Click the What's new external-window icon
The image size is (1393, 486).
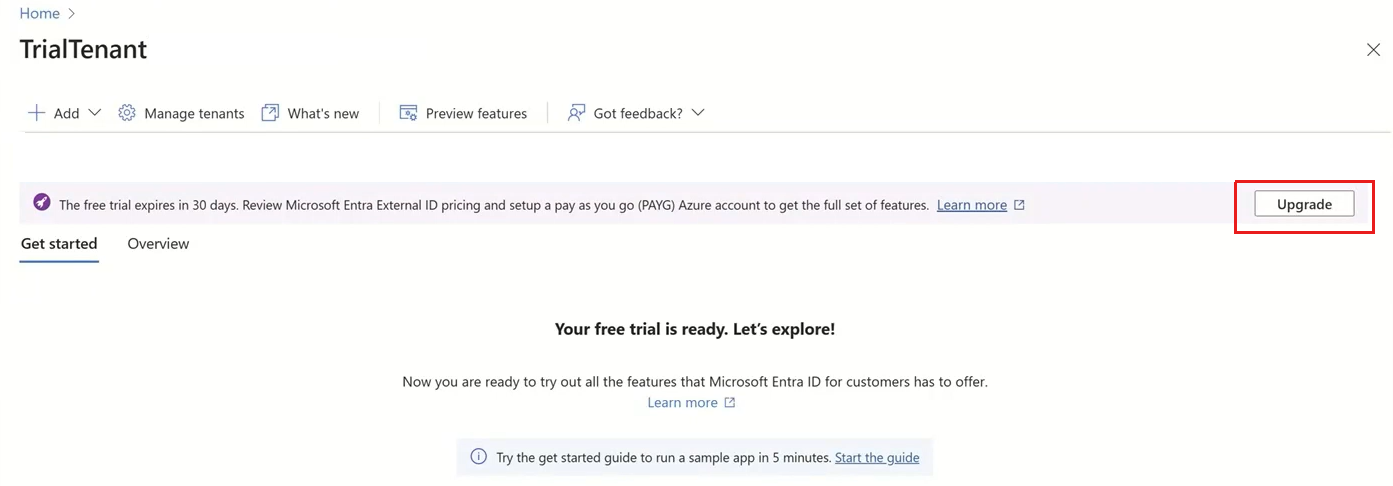(x=270, y=113)
